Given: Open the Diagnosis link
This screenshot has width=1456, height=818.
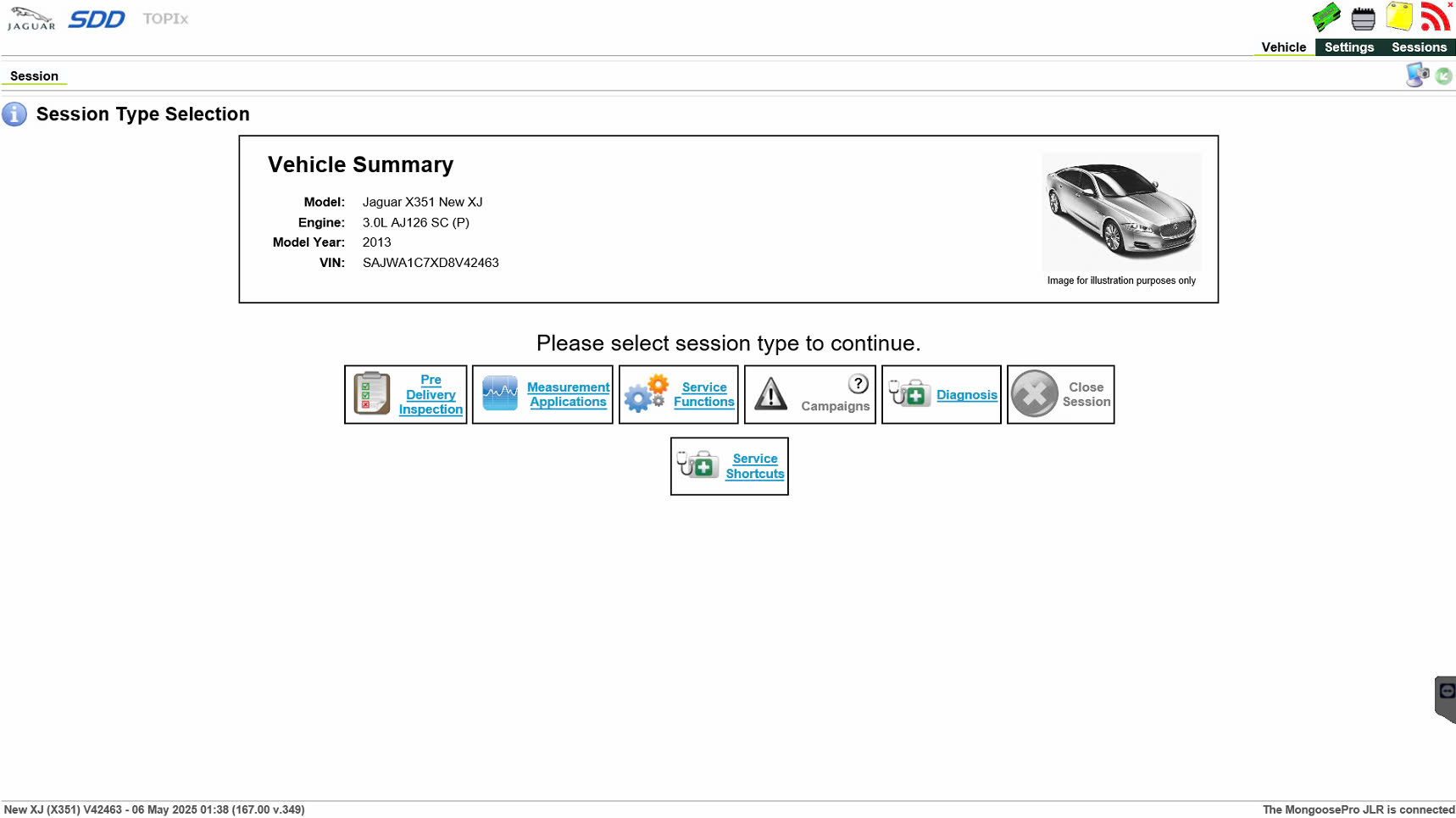Looking at the screenshot, I should point(966,395).
